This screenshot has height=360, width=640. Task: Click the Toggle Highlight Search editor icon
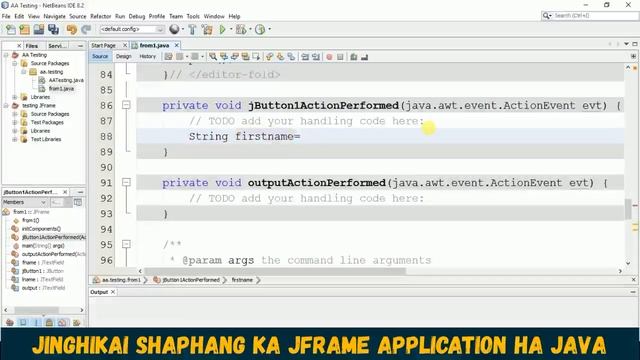click(x=245, y=57)
